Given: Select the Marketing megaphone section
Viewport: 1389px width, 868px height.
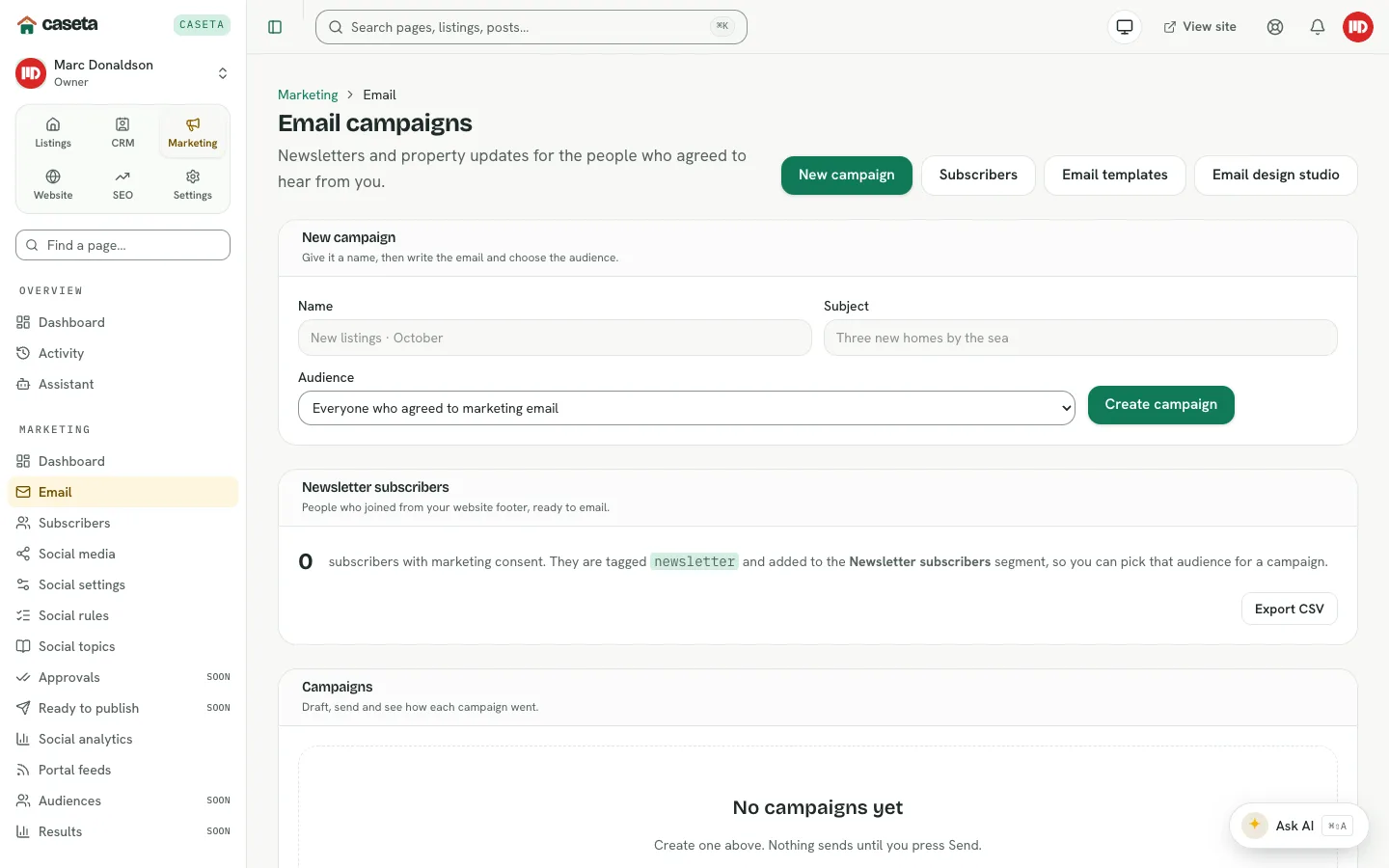Looking at the screenshot, I should (x=193, y=133).
